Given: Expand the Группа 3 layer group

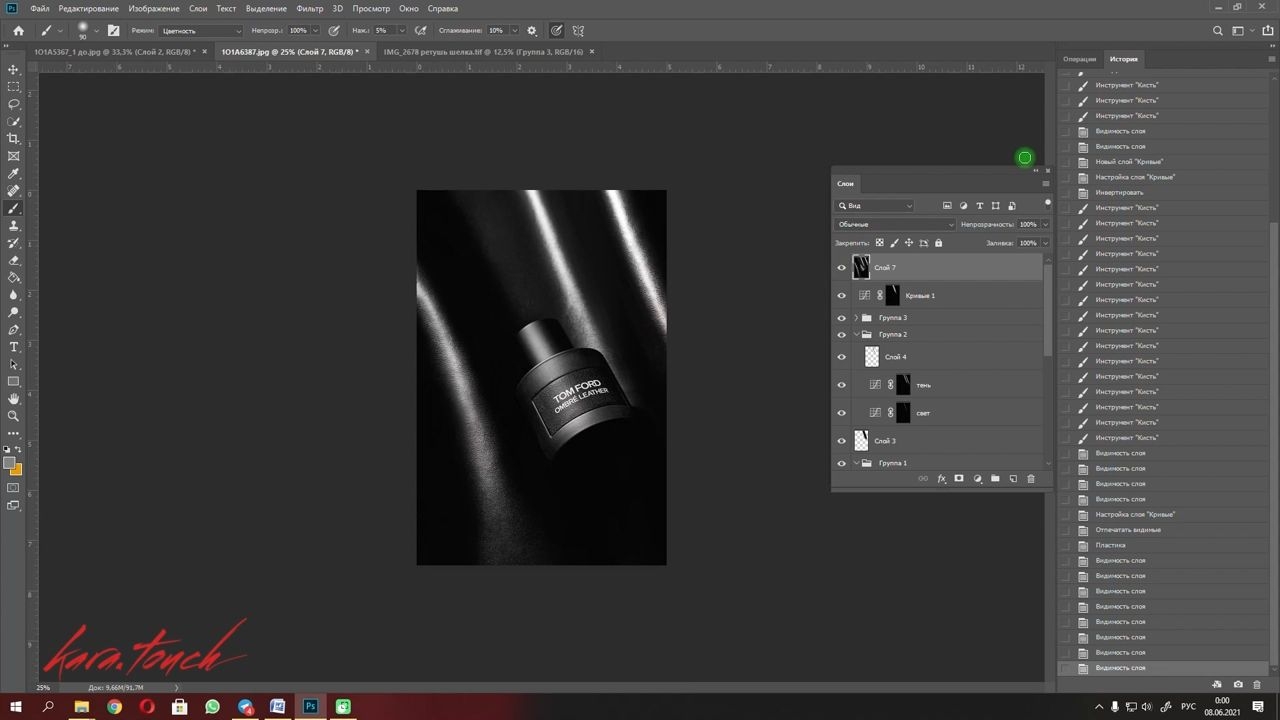Looking at the screenshot, I should [x=856, y=318].
